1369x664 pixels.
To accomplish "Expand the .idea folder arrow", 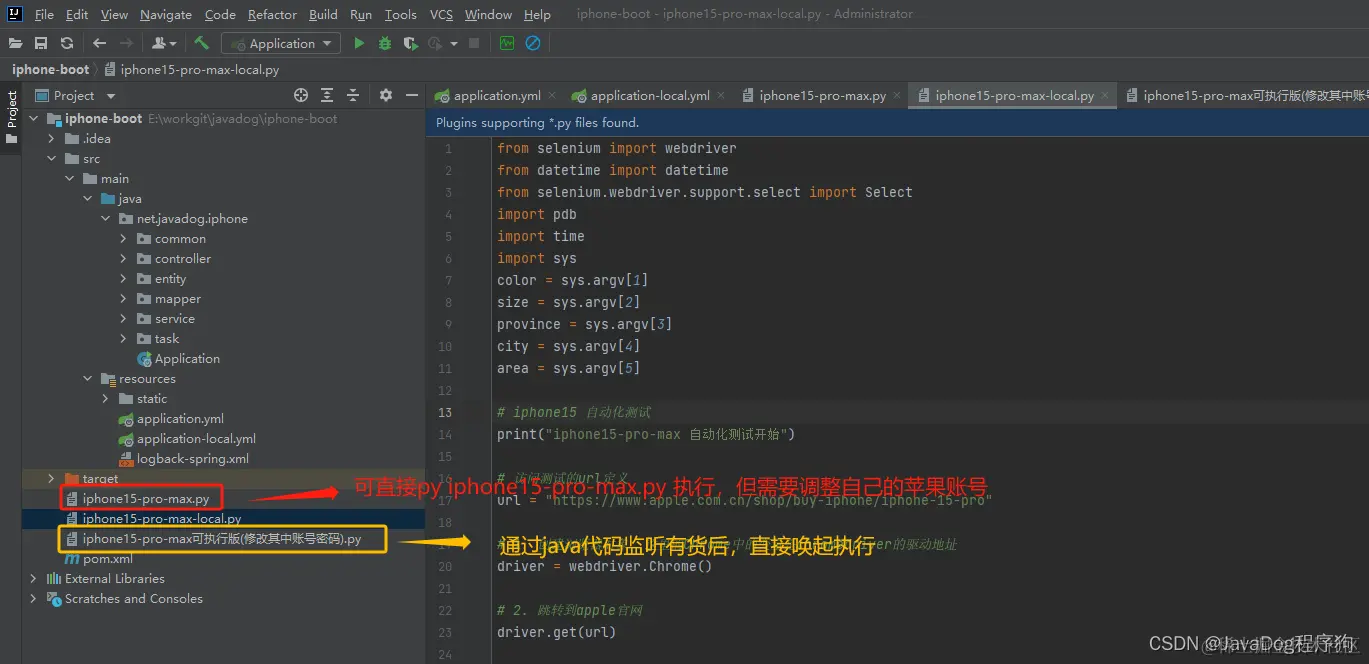I will coord(52,139).
